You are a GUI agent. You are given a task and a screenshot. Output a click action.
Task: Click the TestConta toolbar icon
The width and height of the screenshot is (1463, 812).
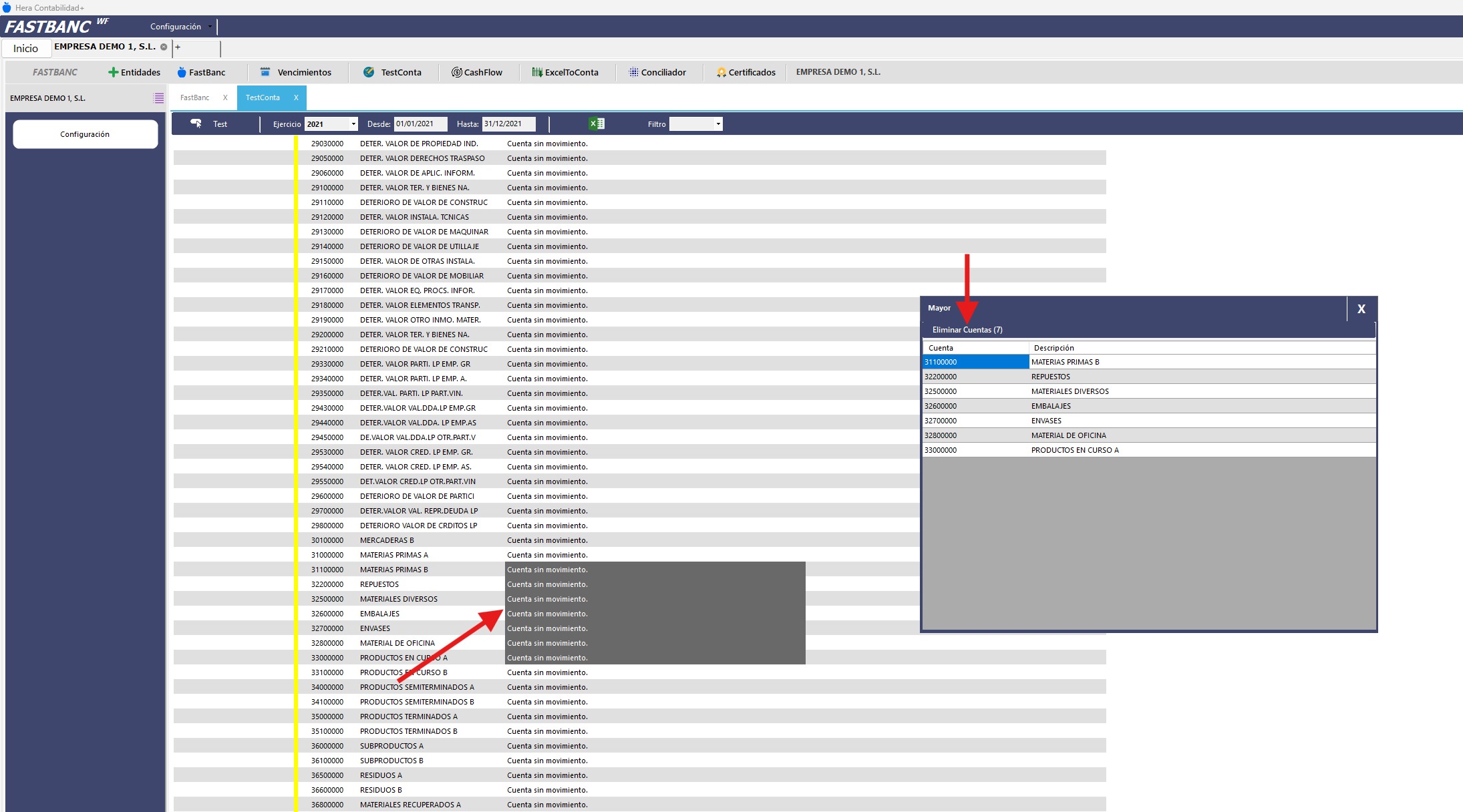pyautogui.click(x=369, y=72)
